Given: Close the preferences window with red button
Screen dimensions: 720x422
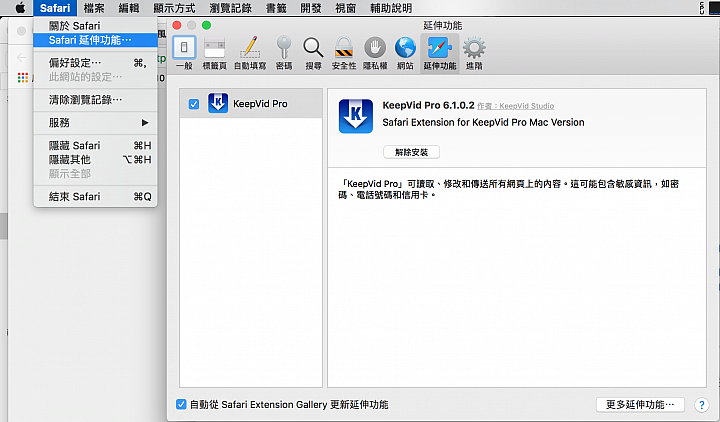Looking at the screenshot, I should click(177, 25).
